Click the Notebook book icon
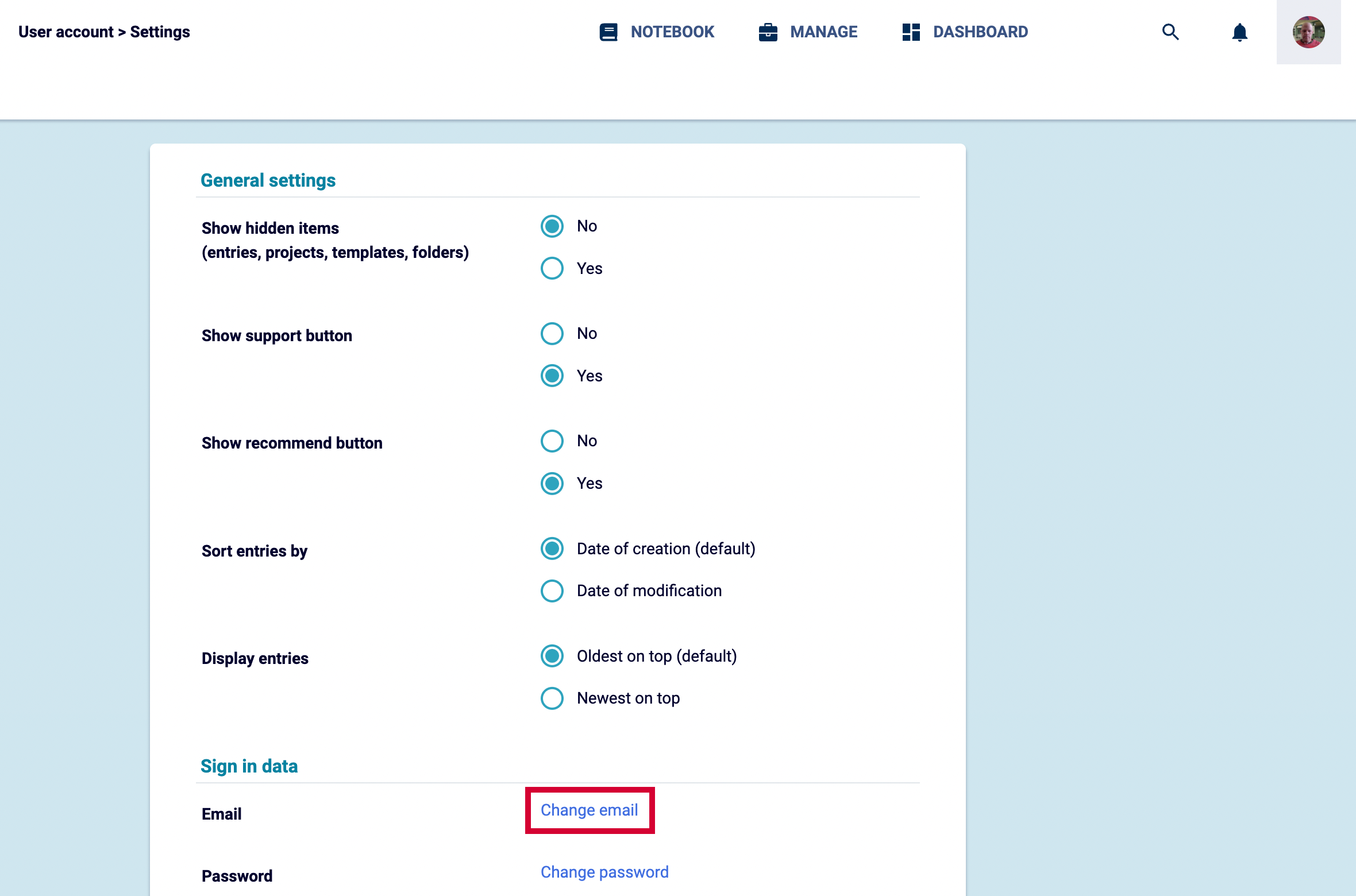This screenshot has height=896, width=1356. (x=608, y=32)
